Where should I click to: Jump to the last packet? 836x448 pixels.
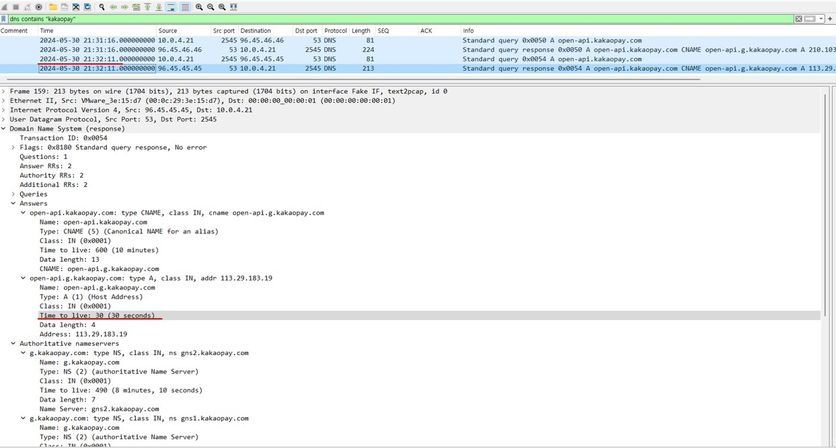(159, 7)
